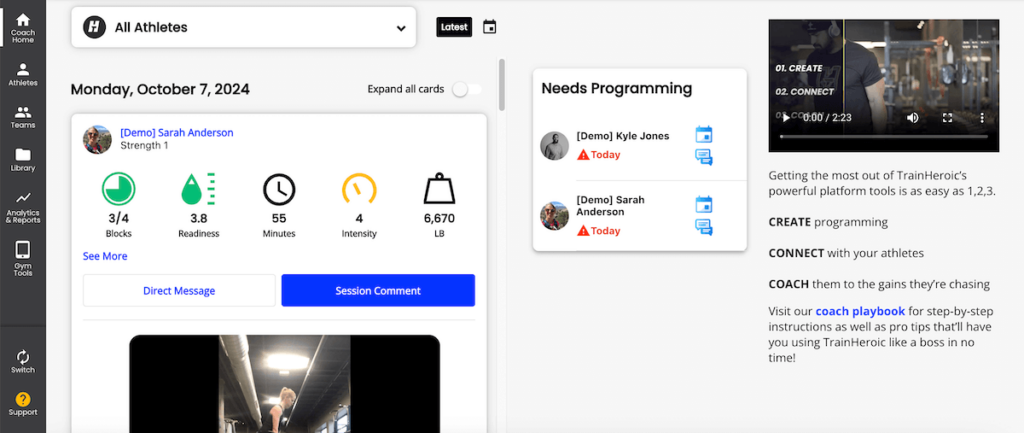
Task: Click Kyle Jones's chat message icon
Action: (703, 157)
